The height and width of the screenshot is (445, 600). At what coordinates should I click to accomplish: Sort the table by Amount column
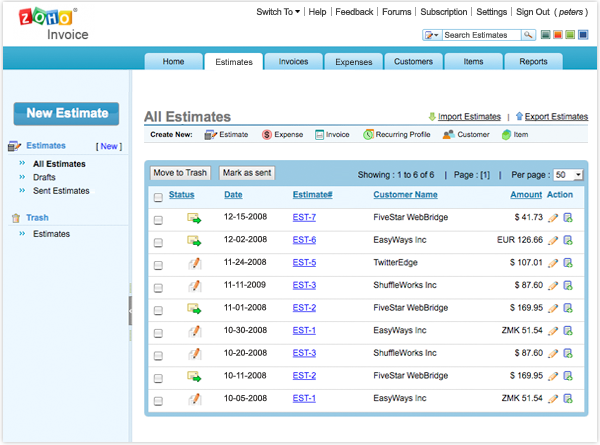(x=526, y=195)
